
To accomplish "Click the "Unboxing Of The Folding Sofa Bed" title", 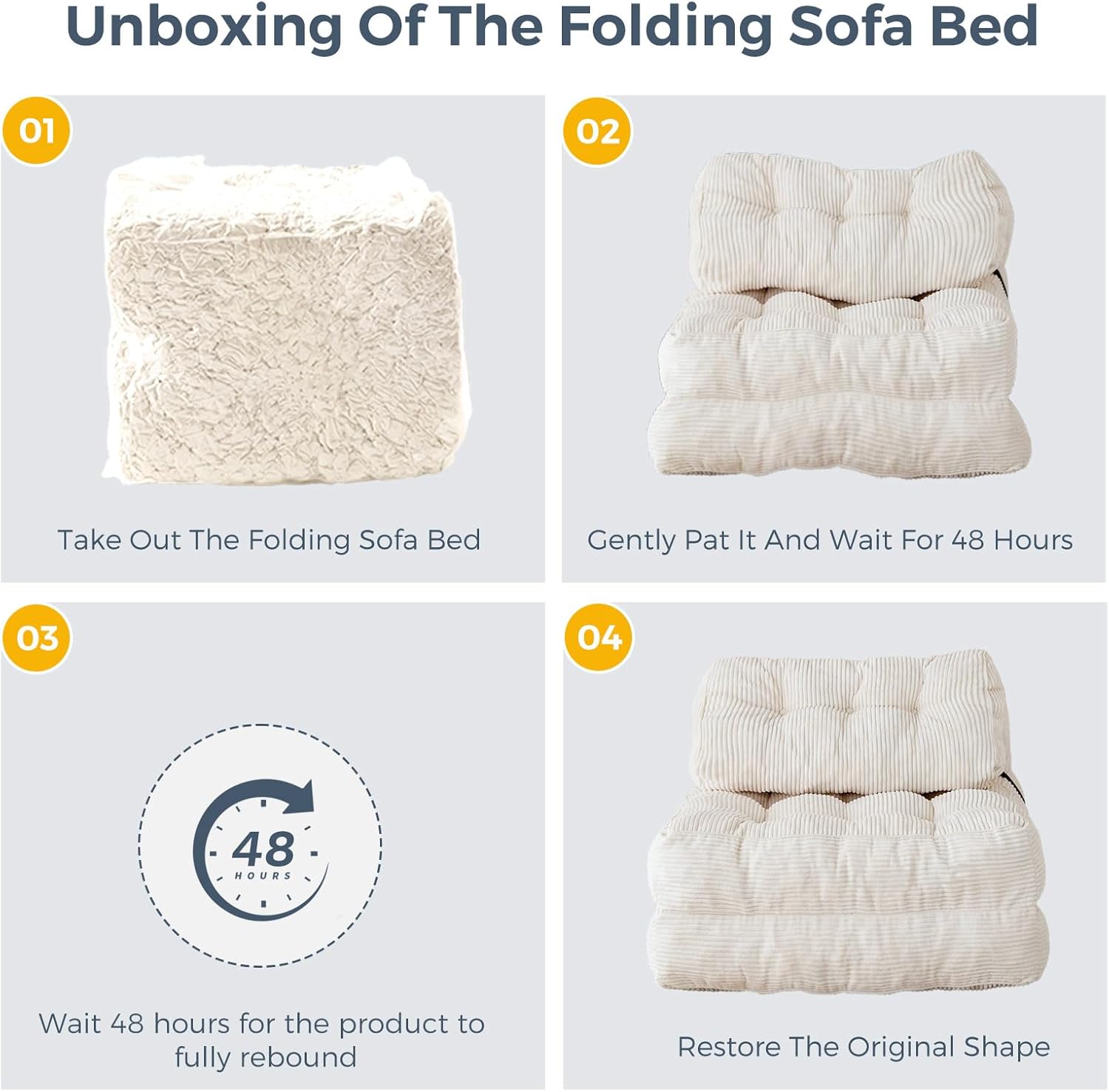I will 552,26.
